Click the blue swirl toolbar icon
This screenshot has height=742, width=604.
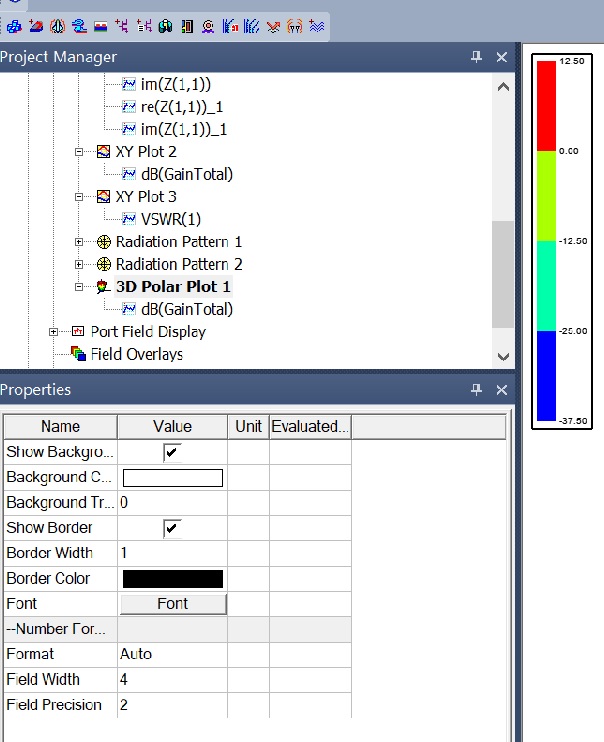[79, 26]
